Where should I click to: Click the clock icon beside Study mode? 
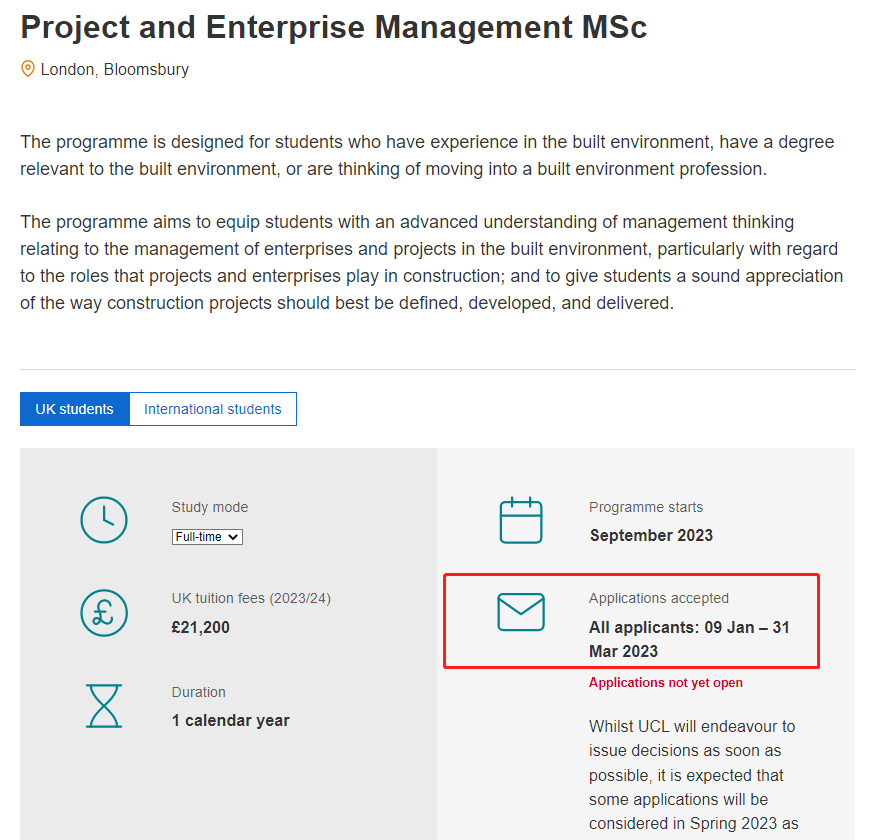coord(104,520)
